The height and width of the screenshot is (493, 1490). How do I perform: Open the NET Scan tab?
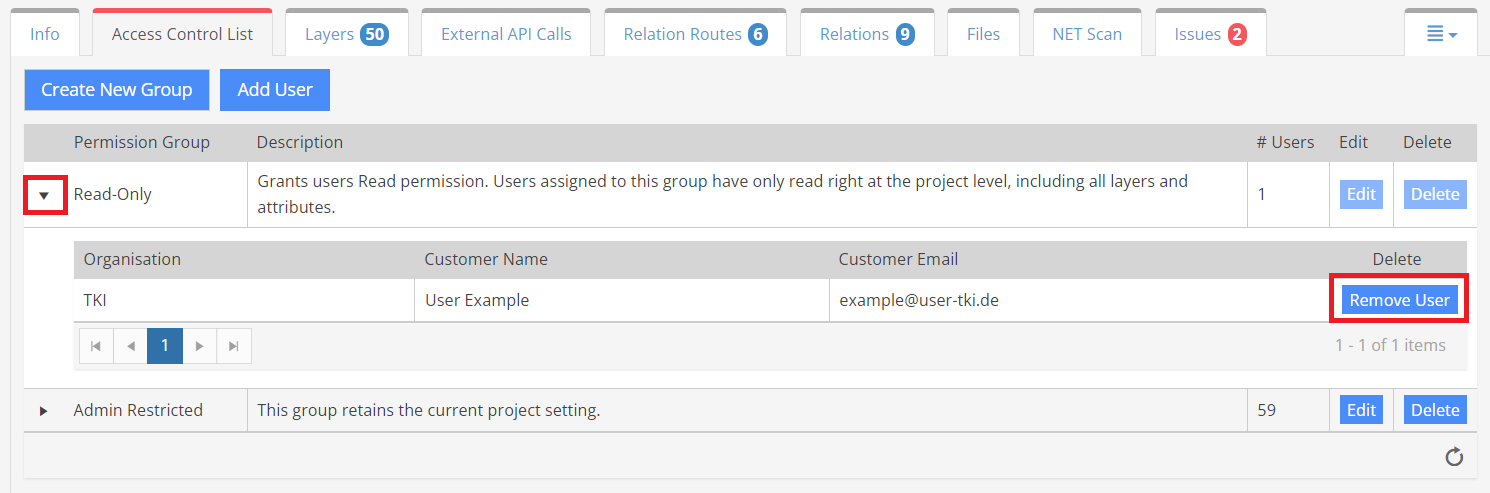coord(1087,34)
